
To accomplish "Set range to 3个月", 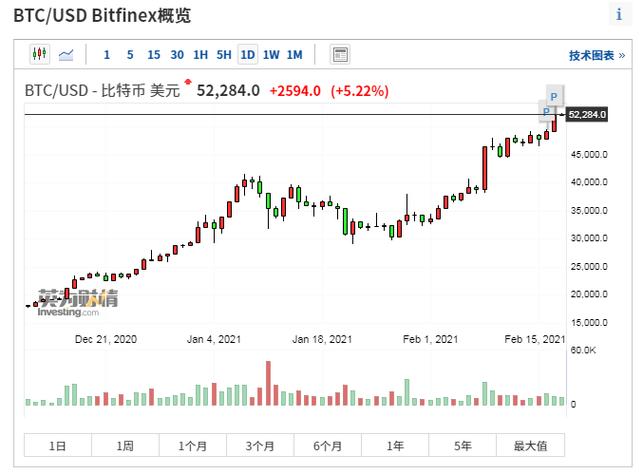I will (x=260, y=445).
